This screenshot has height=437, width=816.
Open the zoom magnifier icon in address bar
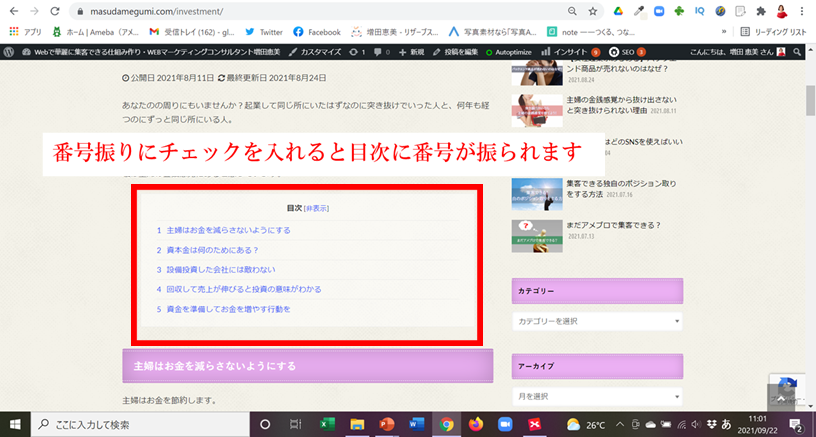point(572,11)
